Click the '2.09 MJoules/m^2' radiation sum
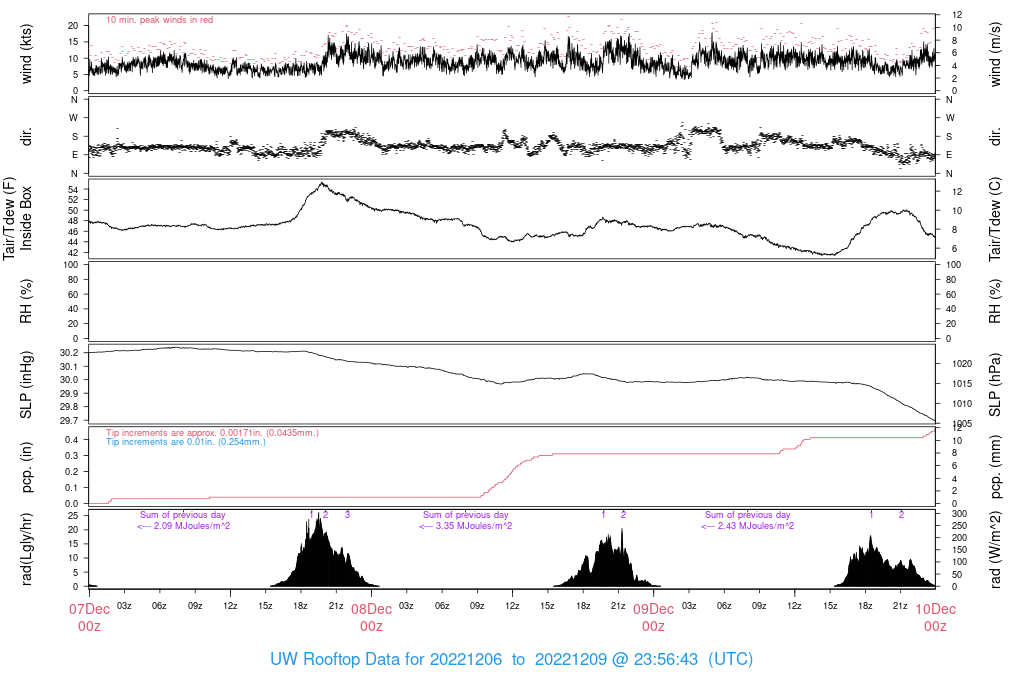This screenshot has width=1024, height=700. pyautogui.click(x=191, y=526)
